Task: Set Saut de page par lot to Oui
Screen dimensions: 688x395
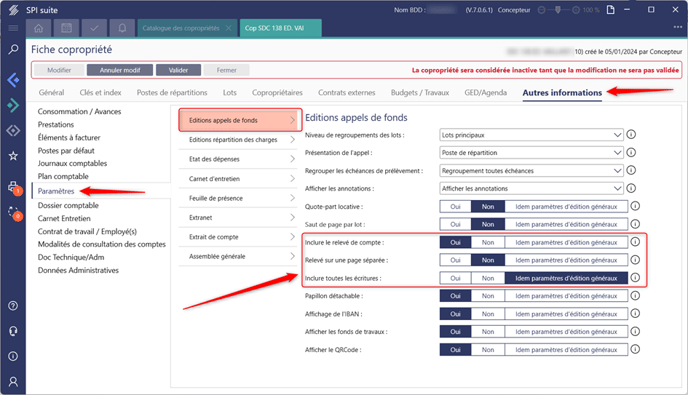Action: 455,224
